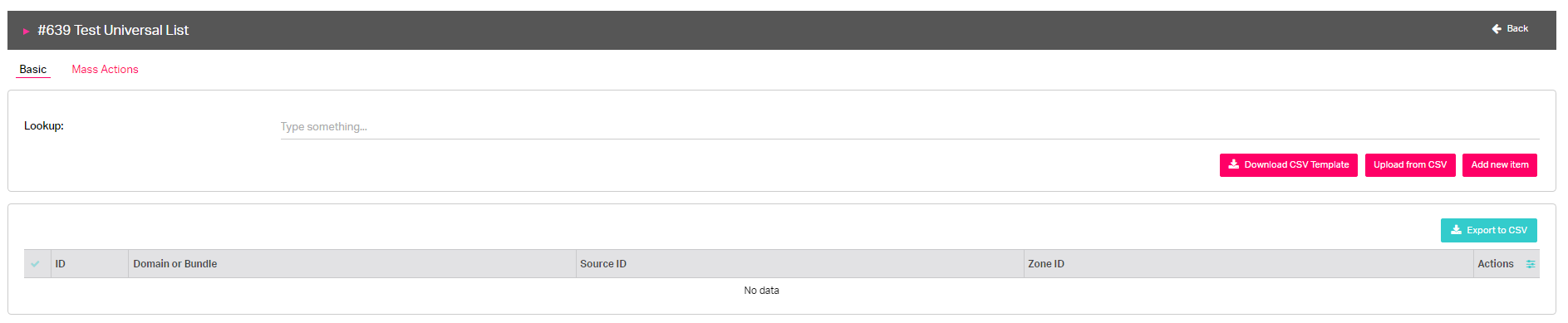Export the table to CSV
1568x323 pixels.
click(1489, 230)
